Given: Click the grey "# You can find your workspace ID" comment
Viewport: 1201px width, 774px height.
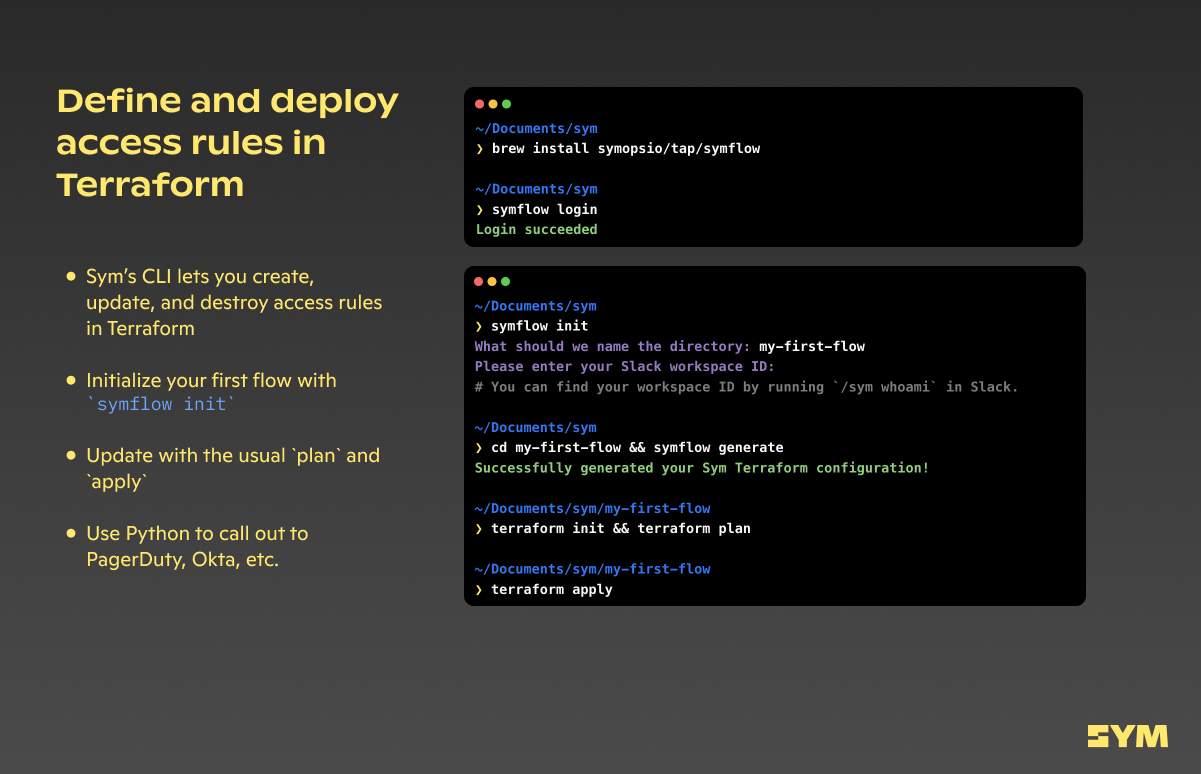Looking at the screenshot, I should [x=747, y=387].
